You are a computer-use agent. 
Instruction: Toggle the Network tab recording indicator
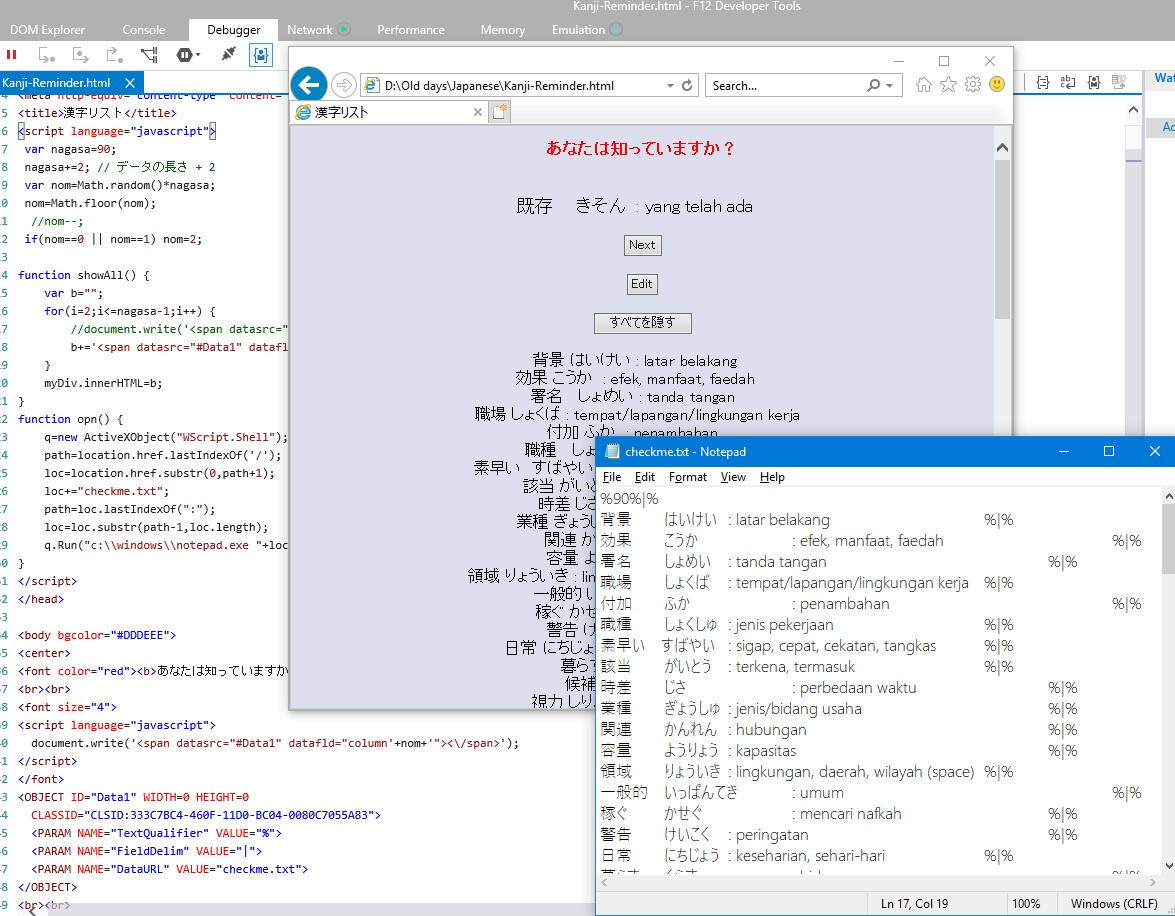coord(344,30)
